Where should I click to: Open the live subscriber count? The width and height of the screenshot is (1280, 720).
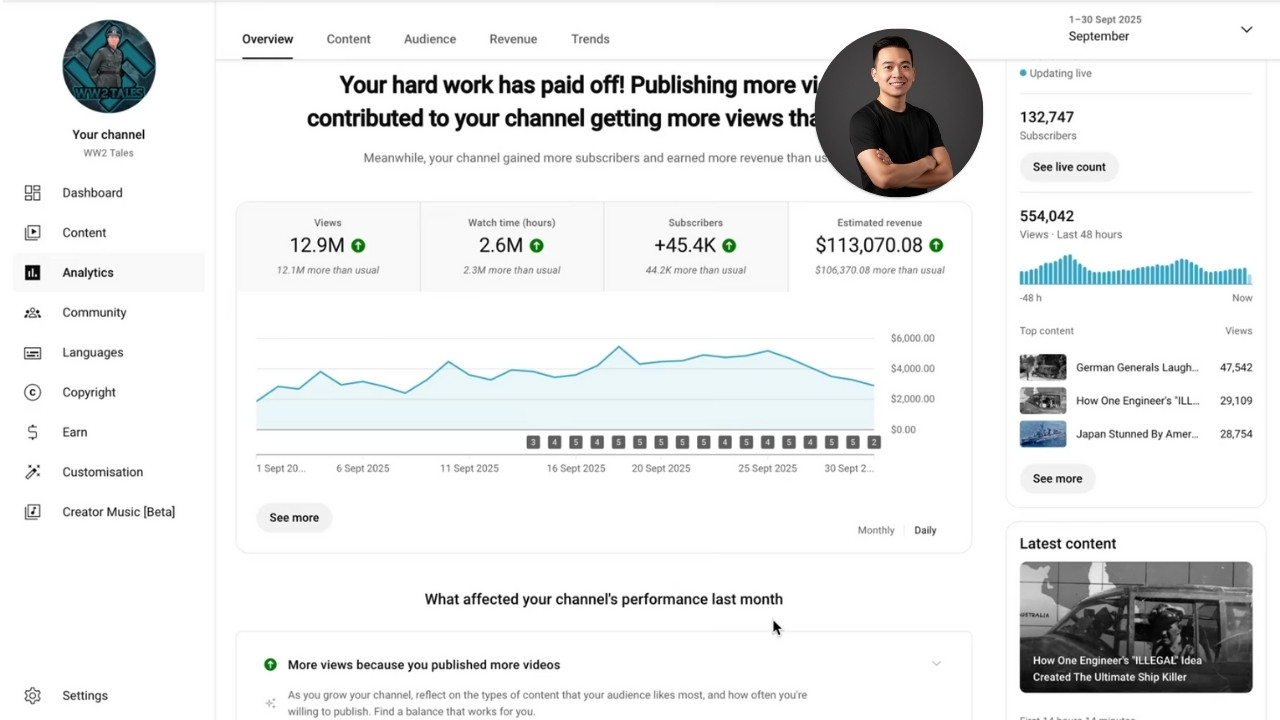click(x=1068, y=167)
